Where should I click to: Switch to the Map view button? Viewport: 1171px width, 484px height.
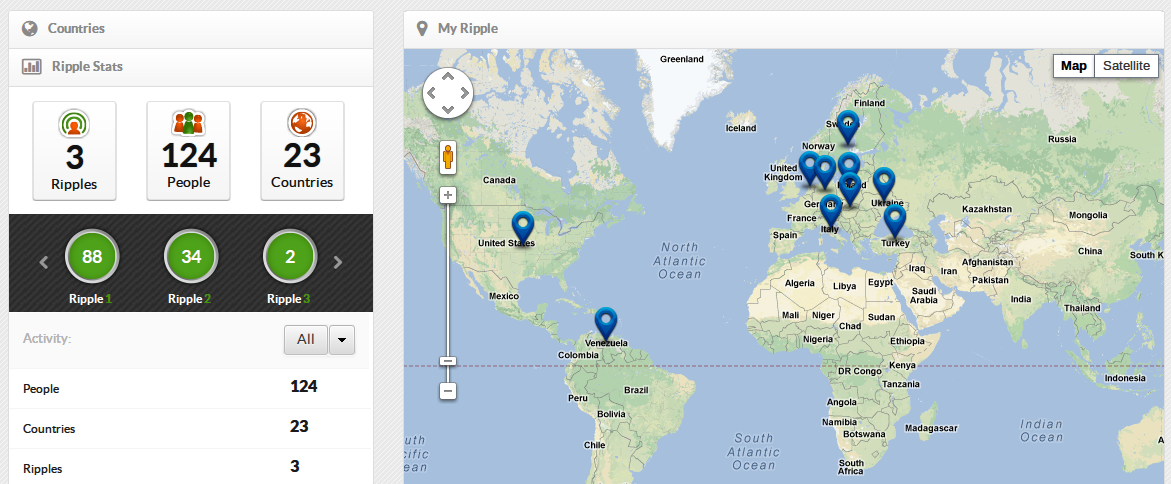click(1074, 66)
